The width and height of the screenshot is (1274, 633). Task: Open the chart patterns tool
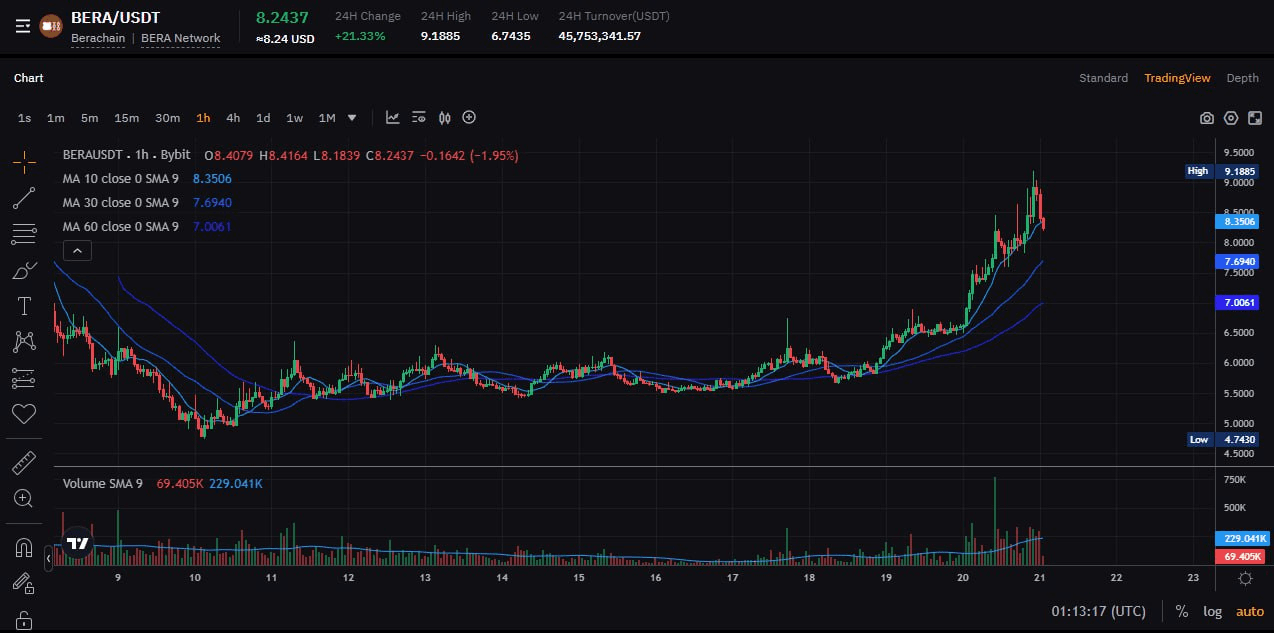click(x=24, y=341)
